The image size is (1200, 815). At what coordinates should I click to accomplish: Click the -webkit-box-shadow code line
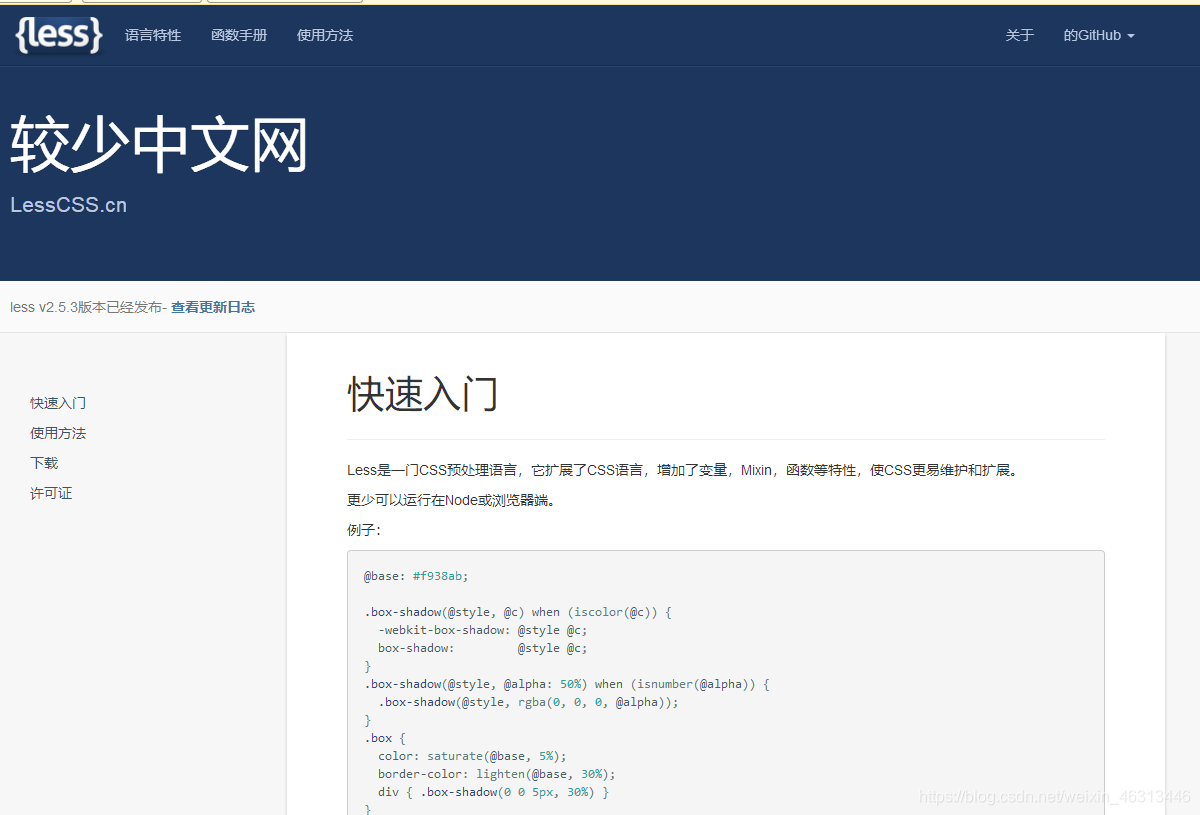tap(483, 630)
